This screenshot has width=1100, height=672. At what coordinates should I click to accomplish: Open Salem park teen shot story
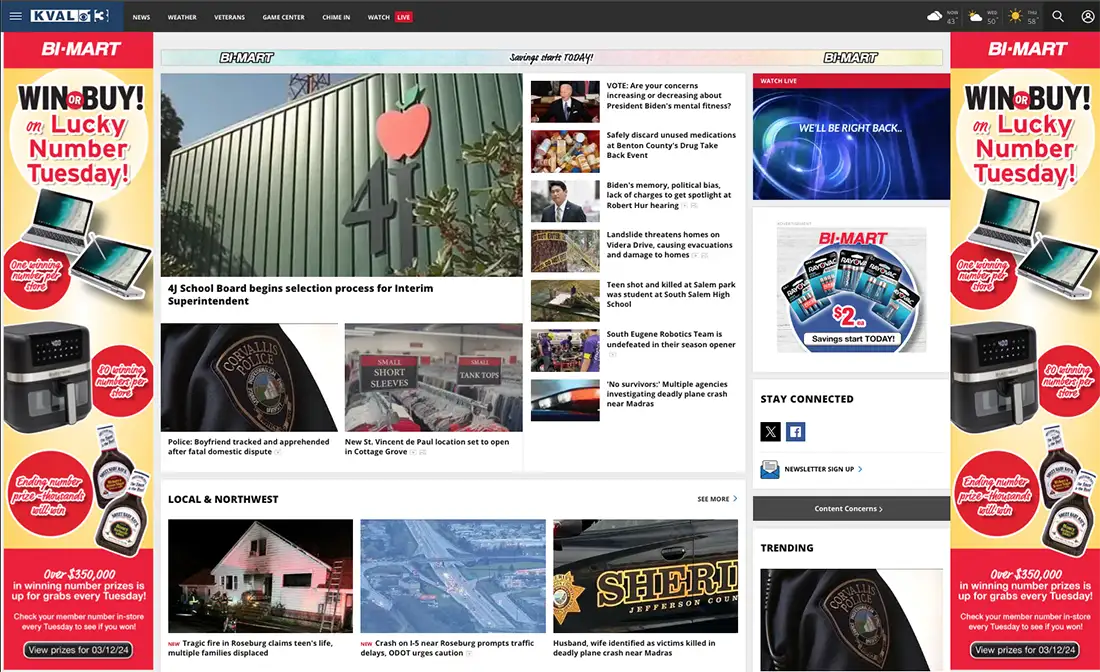671,295
